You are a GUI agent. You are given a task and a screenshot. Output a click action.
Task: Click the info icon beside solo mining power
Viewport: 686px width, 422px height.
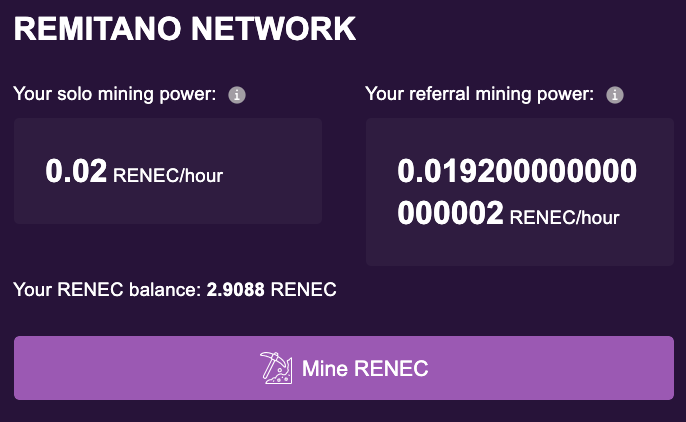[237, 94]
